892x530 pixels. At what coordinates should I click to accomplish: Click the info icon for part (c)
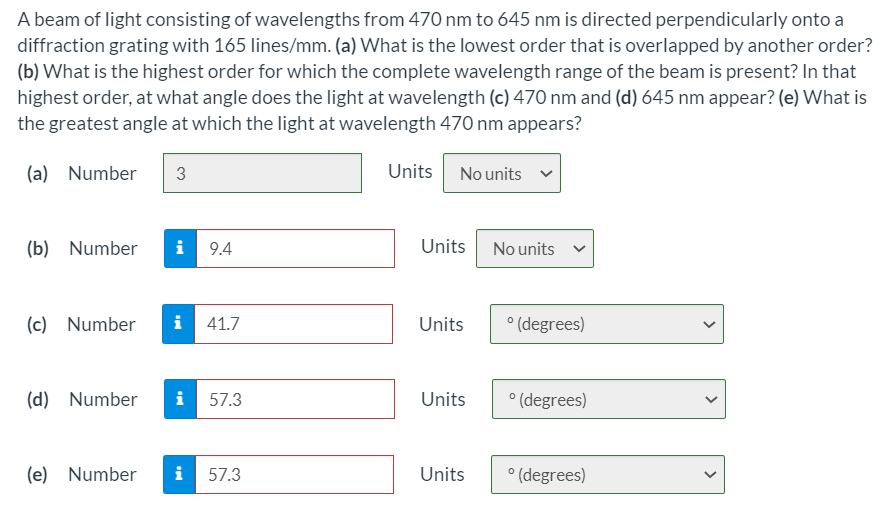[x=178, y=324]
